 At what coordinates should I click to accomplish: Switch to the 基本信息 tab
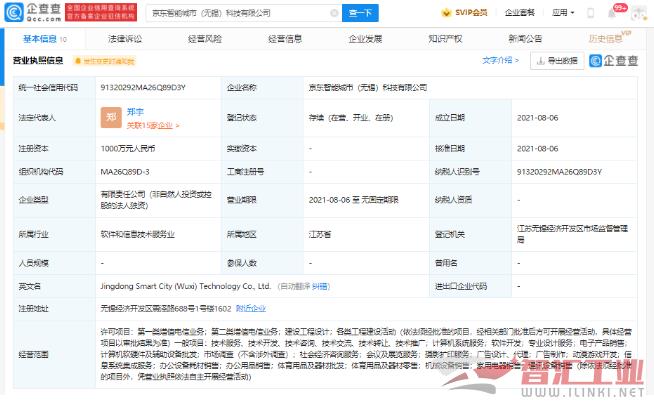(x=44, y=39)
